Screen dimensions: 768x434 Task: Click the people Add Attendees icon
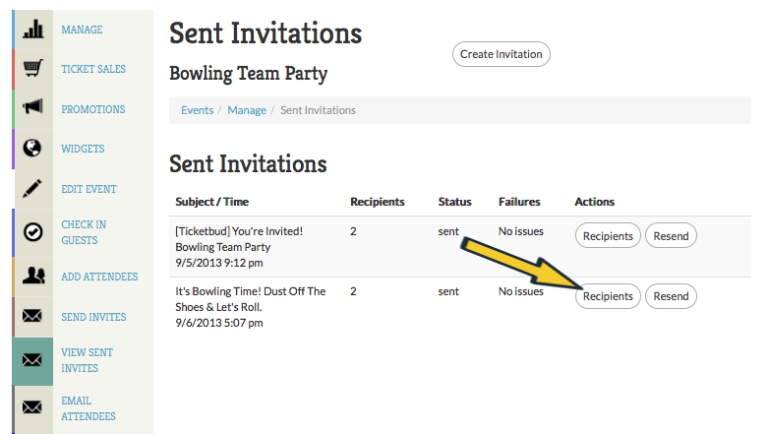click(x=32, y=276)
